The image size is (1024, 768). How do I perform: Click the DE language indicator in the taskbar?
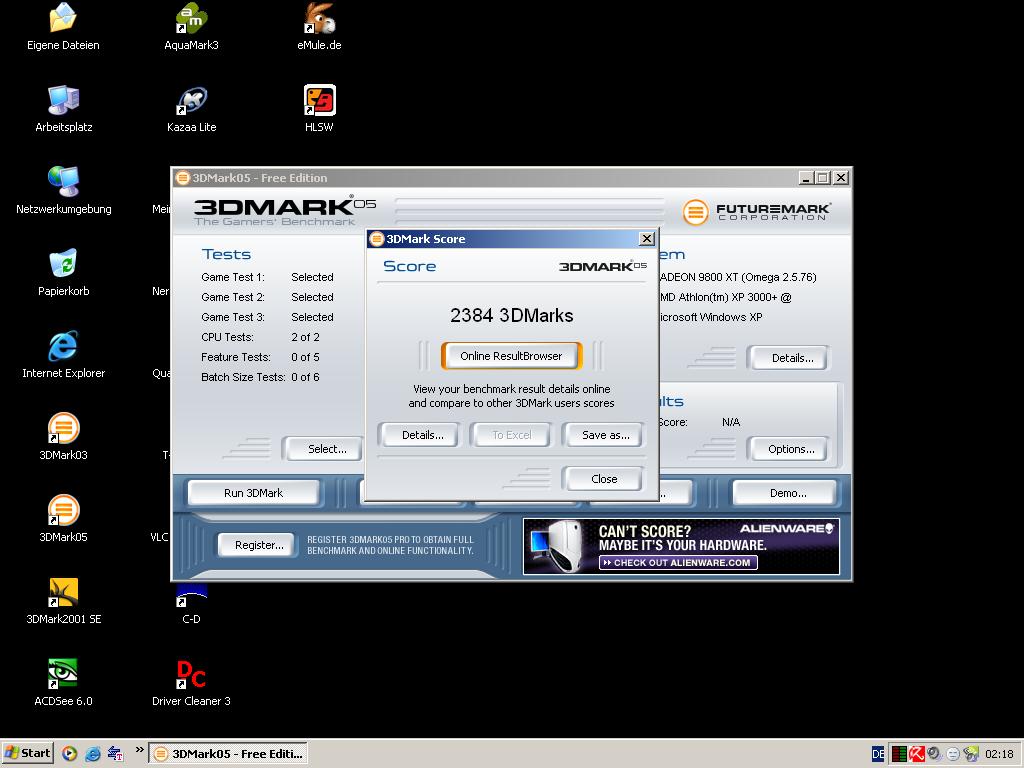tap(878, 754)
